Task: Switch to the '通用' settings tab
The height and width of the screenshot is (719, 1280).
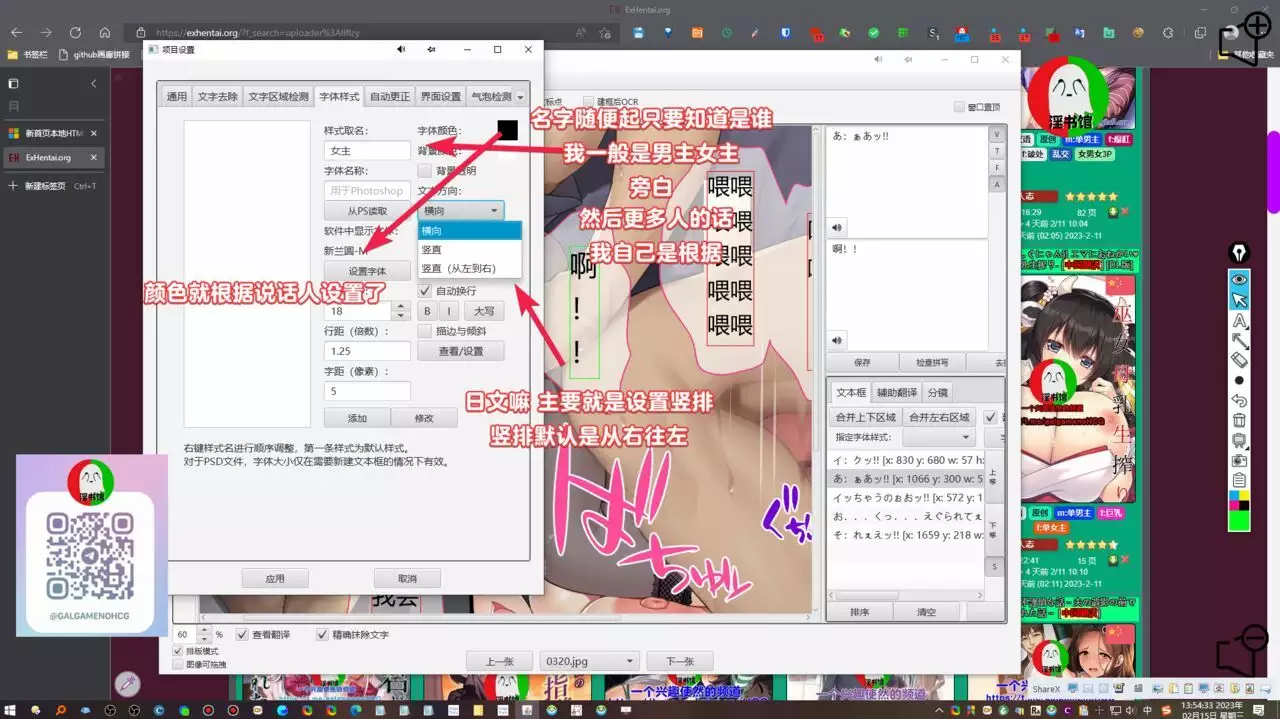Action: (177, 97)
